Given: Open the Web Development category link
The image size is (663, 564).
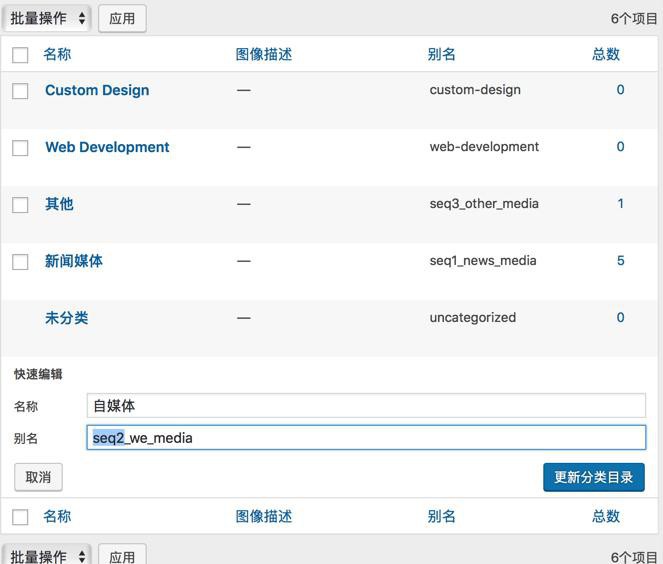Looking at the screenshot, I should point(107,147).
